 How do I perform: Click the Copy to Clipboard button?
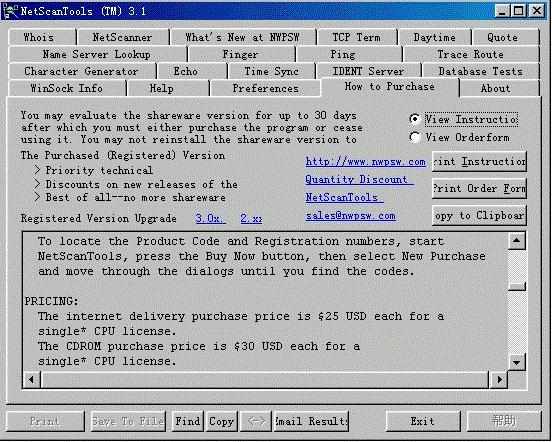479,215
